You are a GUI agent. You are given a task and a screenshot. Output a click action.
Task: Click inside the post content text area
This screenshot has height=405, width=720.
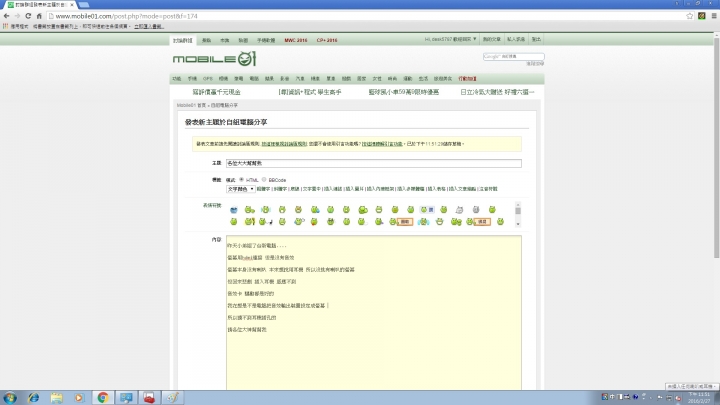(x=373, y=313)
